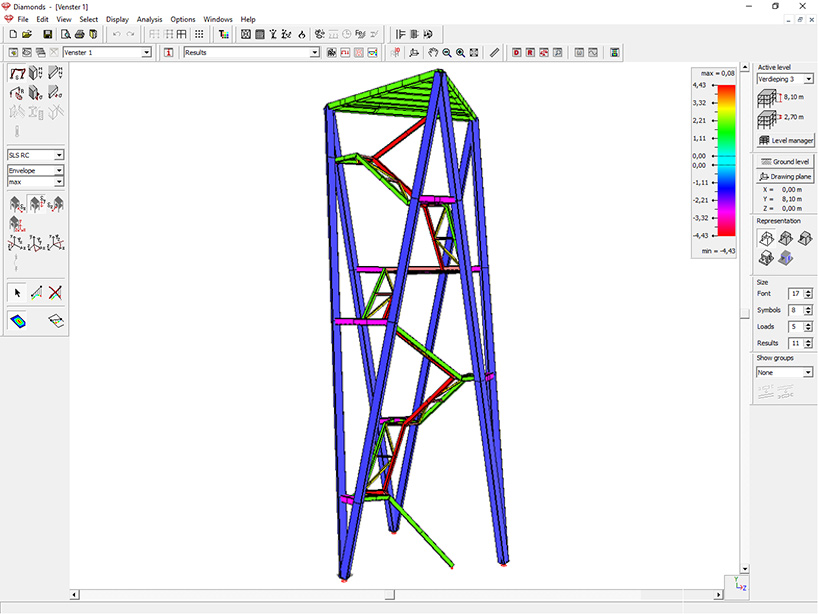Viewport: 818px width, 614px height.
Task: Select the Pan hand tool
Action: (433, 53)
